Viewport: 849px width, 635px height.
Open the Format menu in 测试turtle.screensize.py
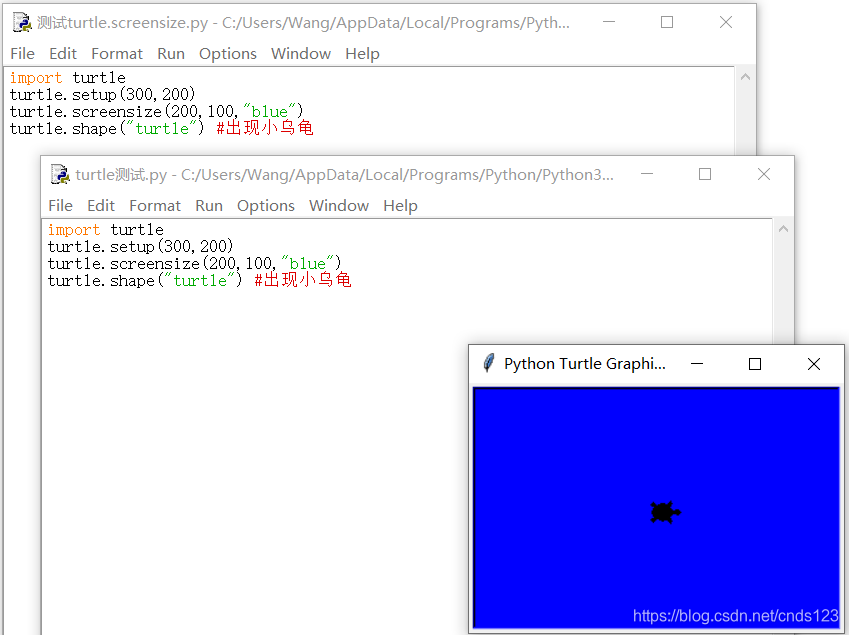coord(117,53)
